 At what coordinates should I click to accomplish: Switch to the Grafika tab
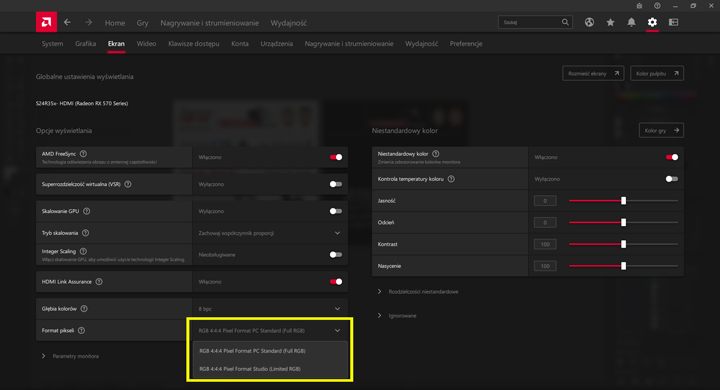(x=85, y=44)
